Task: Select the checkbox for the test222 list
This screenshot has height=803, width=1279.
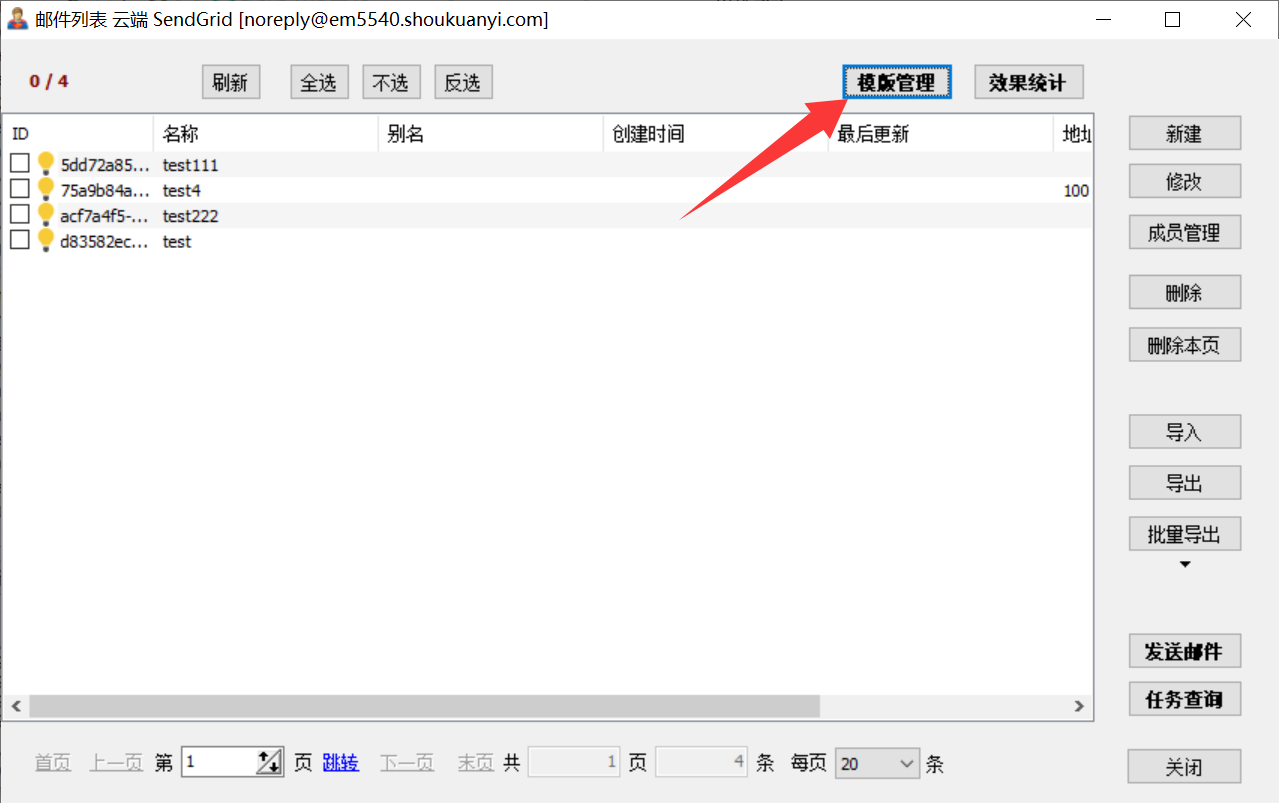Action: click(x=20, y=215)
